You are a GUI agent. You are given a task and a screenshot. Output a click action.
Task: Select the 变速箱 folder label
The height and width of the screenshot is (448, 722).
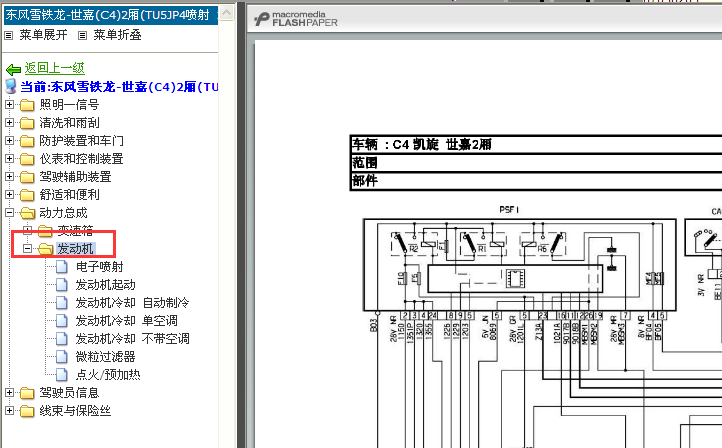(x=75, y=231)
